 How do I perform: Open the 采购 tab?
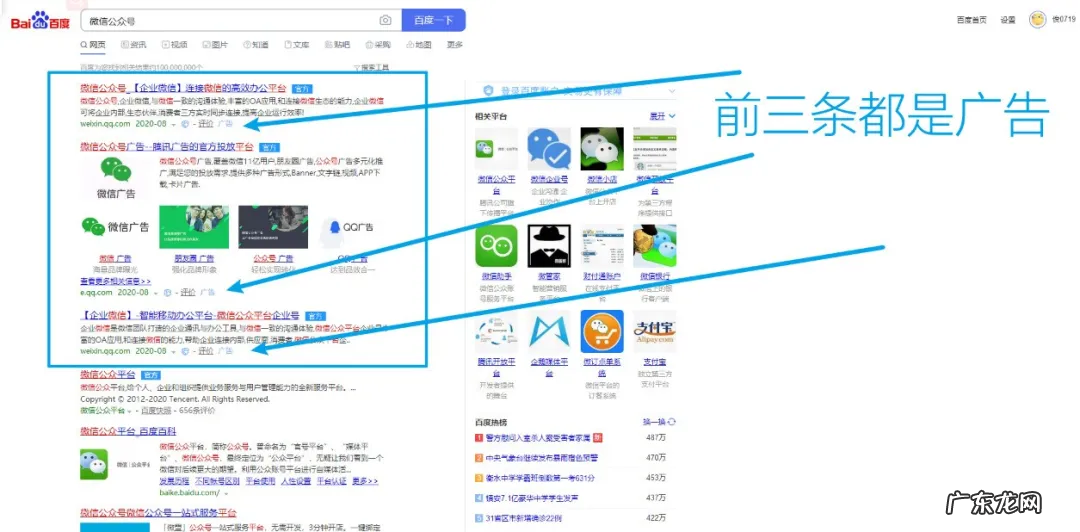(x=377, y=45)
